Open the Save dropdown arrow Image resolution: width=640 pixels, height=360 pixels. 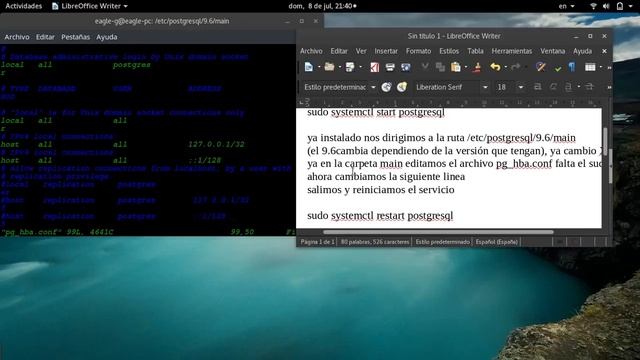360,67
